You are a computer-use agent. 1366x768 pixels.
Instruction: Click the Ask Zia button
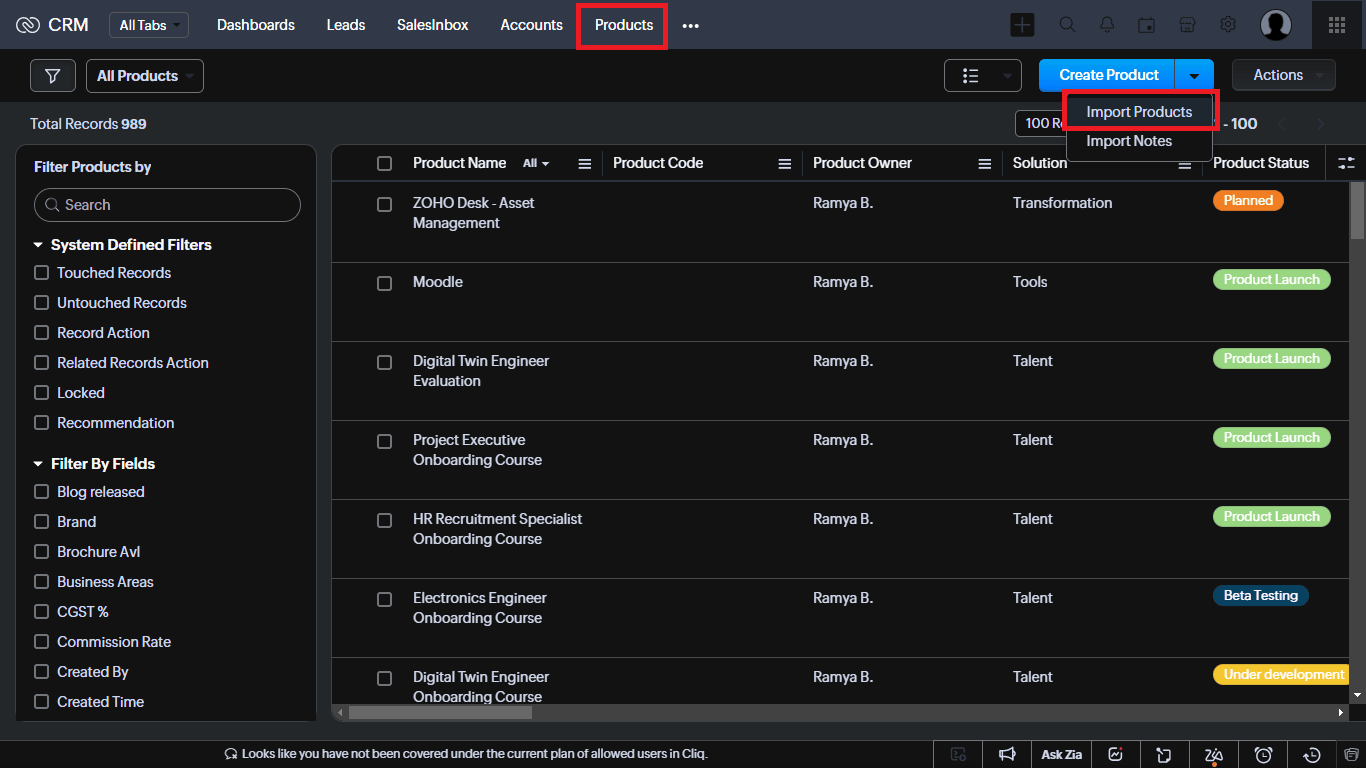click(1062, 754)
